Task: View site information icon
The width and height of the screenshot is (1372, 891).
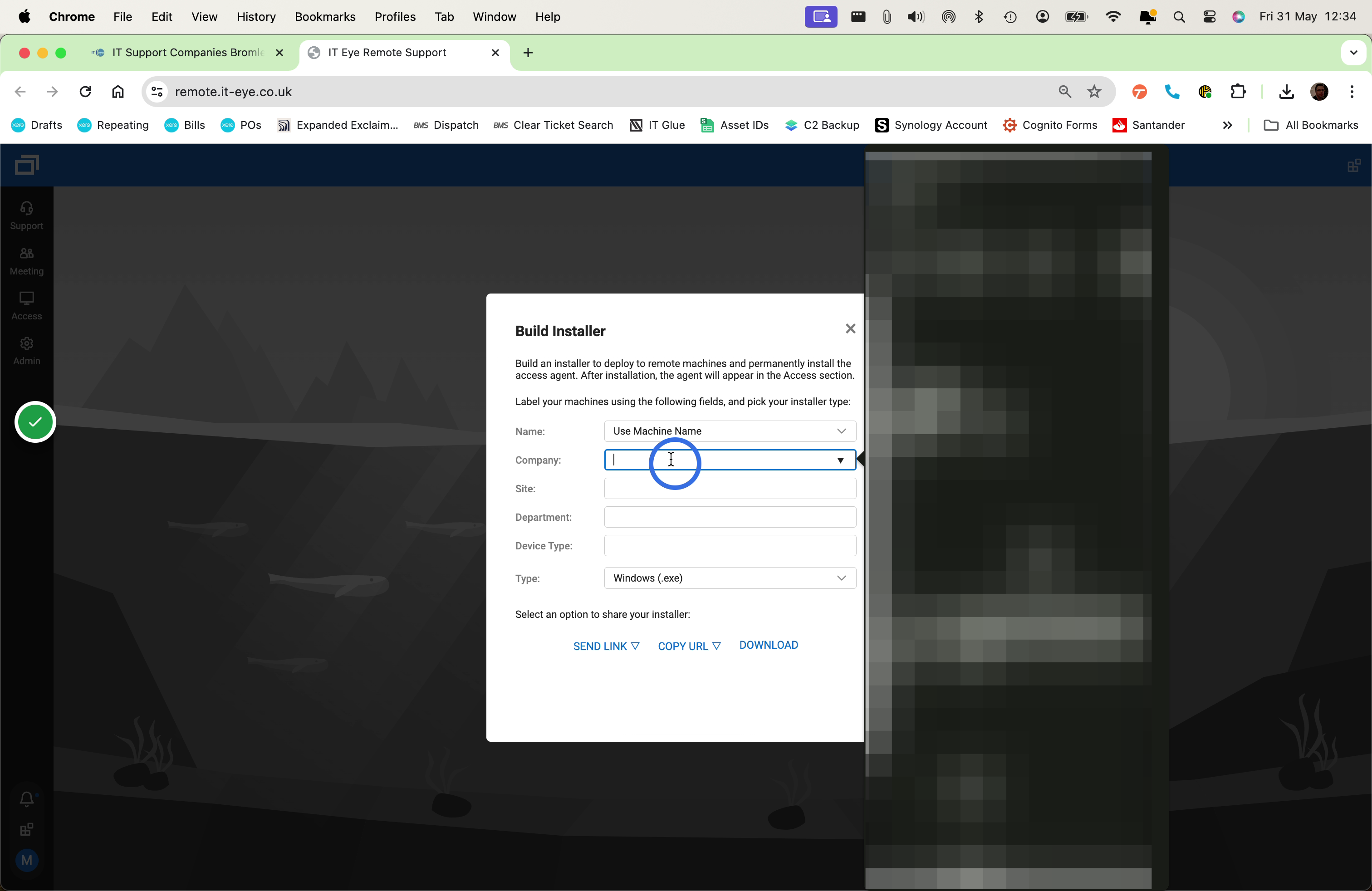Action: pyautogui.click(x=157, y=92)
